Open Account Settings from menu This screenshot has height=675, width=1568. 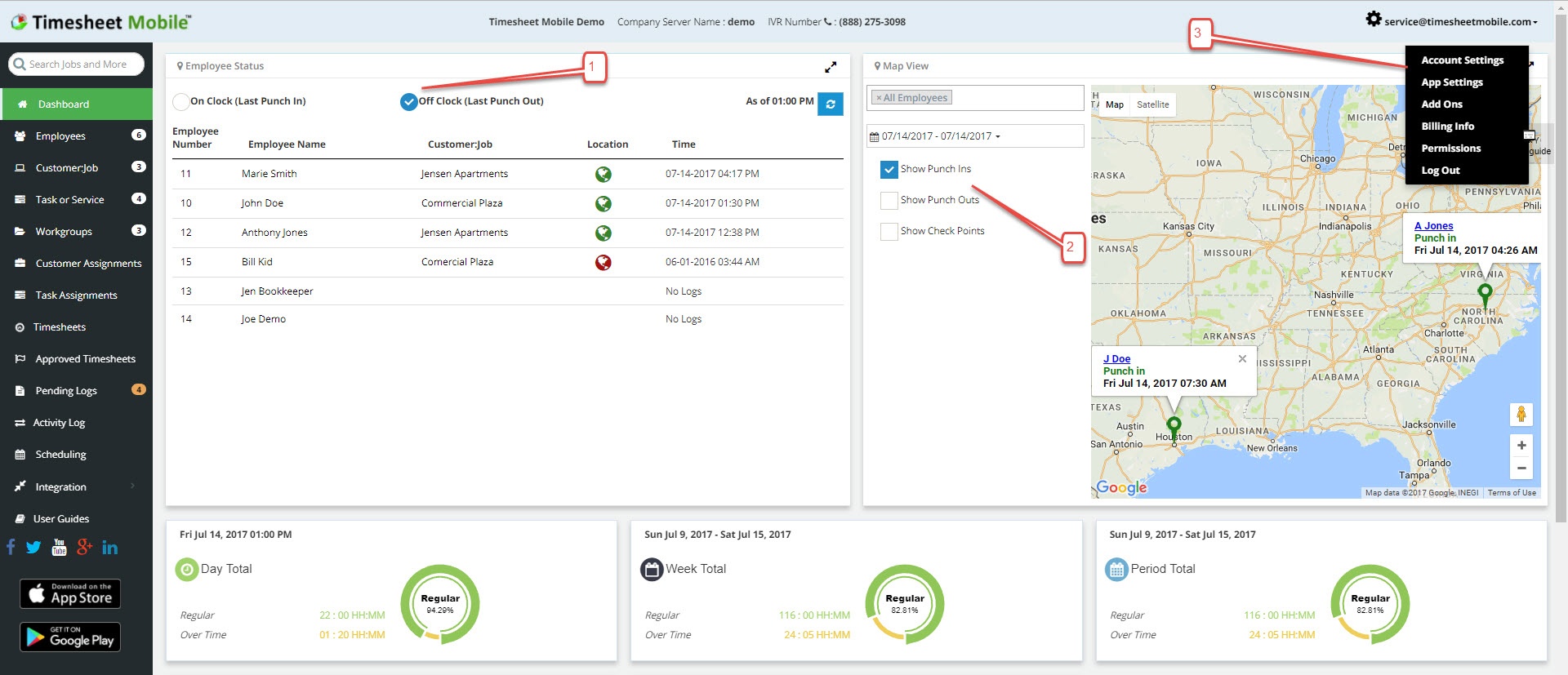pyautogui.click(x=1462, y=60)
